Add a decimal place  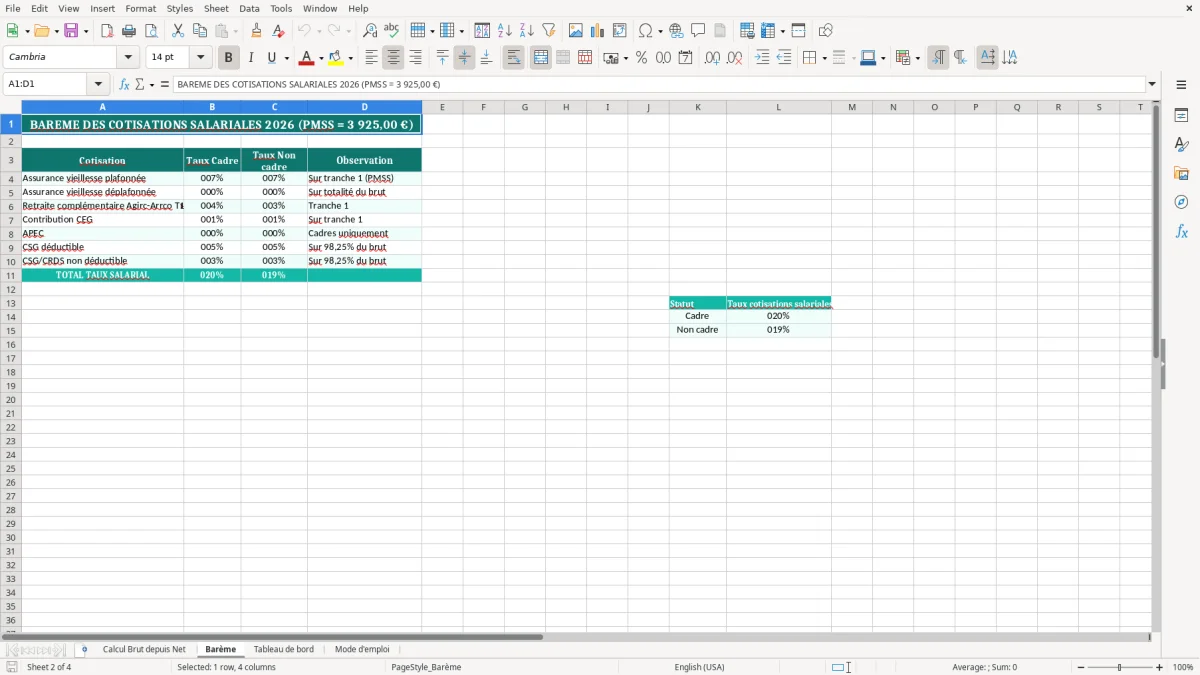(x=713, y=58)
